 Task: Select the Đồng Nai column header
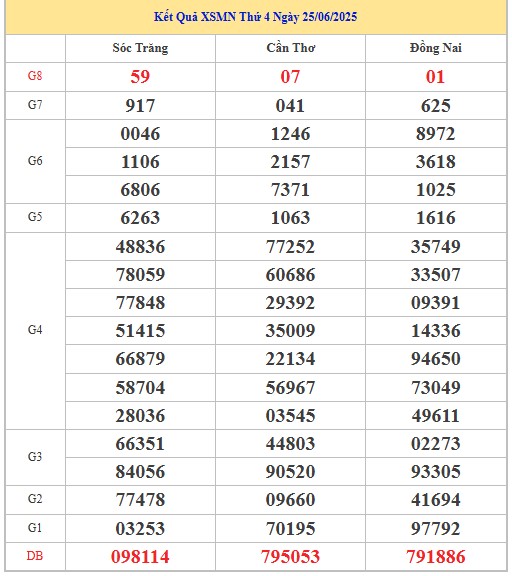click(x=436, y=48)
